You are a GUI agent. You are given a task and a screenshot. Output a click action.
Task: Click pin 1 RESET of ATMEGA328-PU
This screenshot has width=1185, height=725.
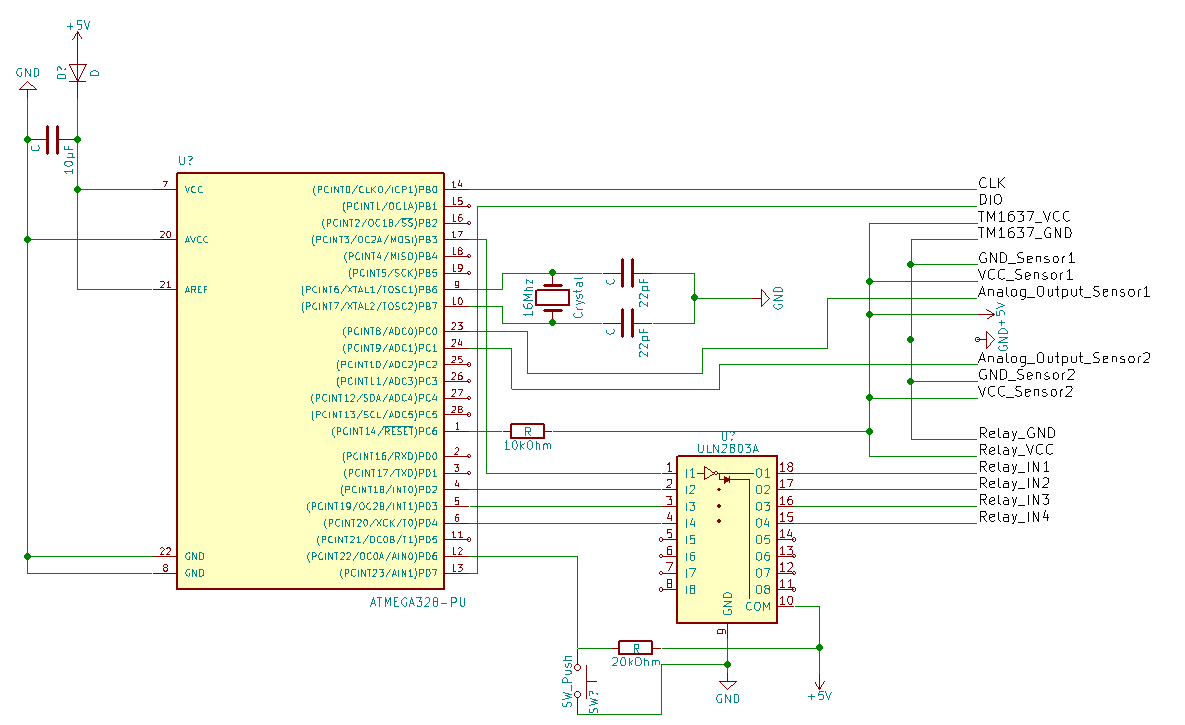tap(458, 430)
